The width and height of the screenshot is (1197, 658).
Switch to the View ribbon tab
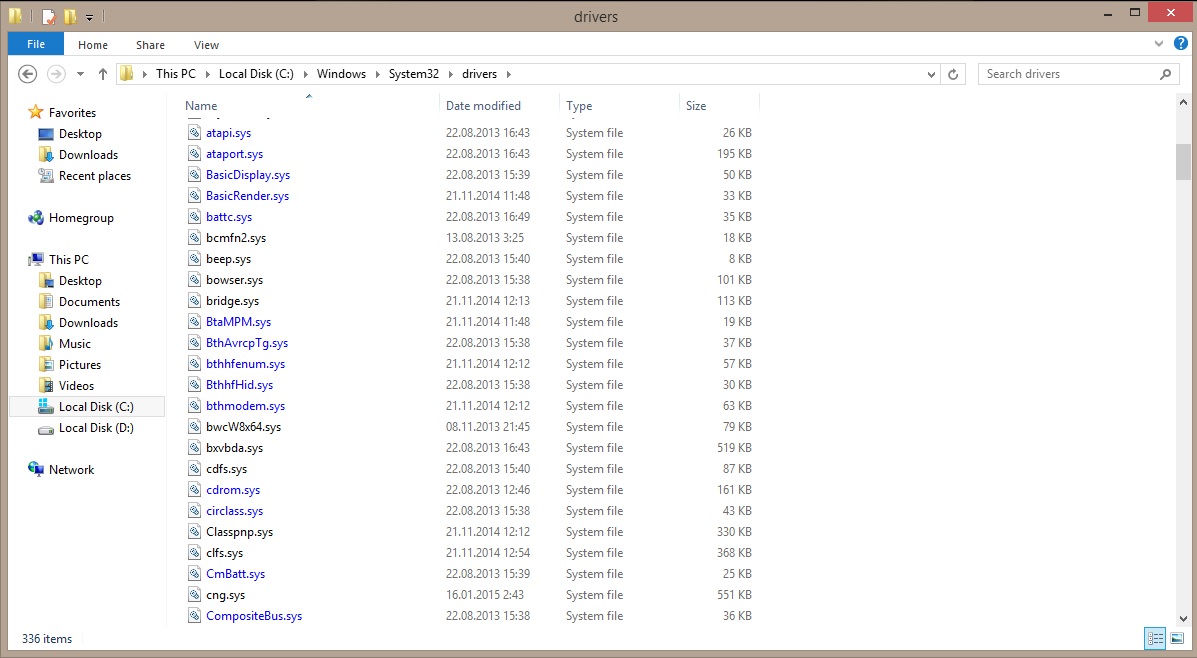coord(206,45)
